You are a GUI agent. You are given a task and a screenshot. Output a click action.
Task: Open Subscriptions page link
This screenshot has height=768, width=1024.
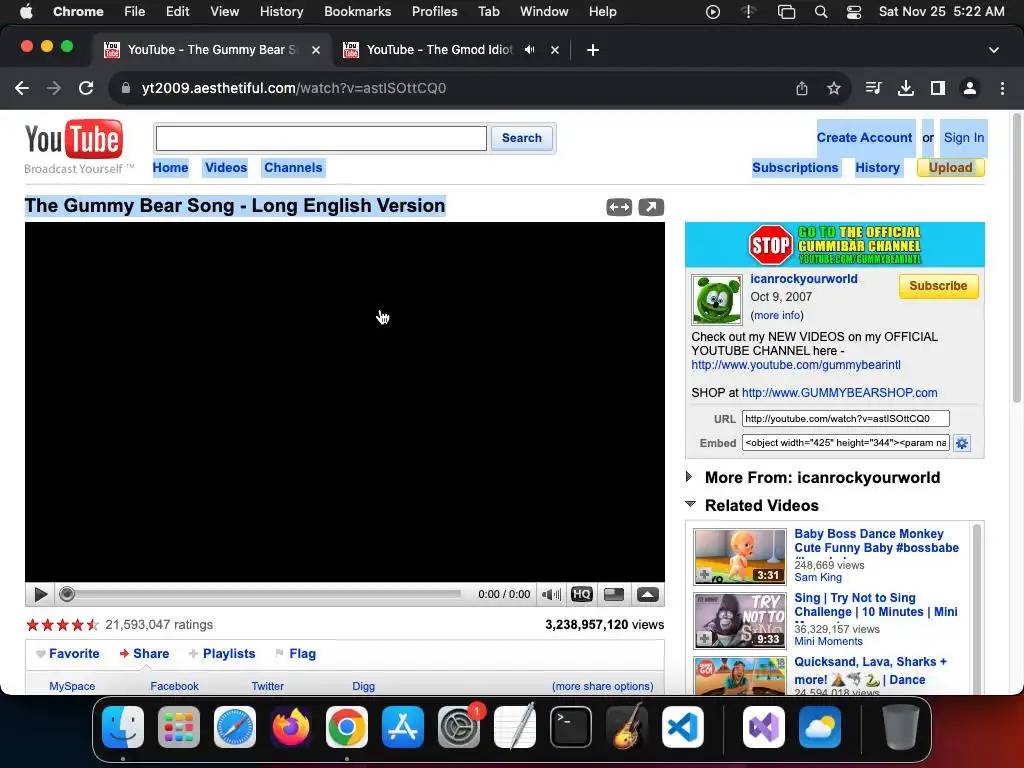tap(795, 168)
